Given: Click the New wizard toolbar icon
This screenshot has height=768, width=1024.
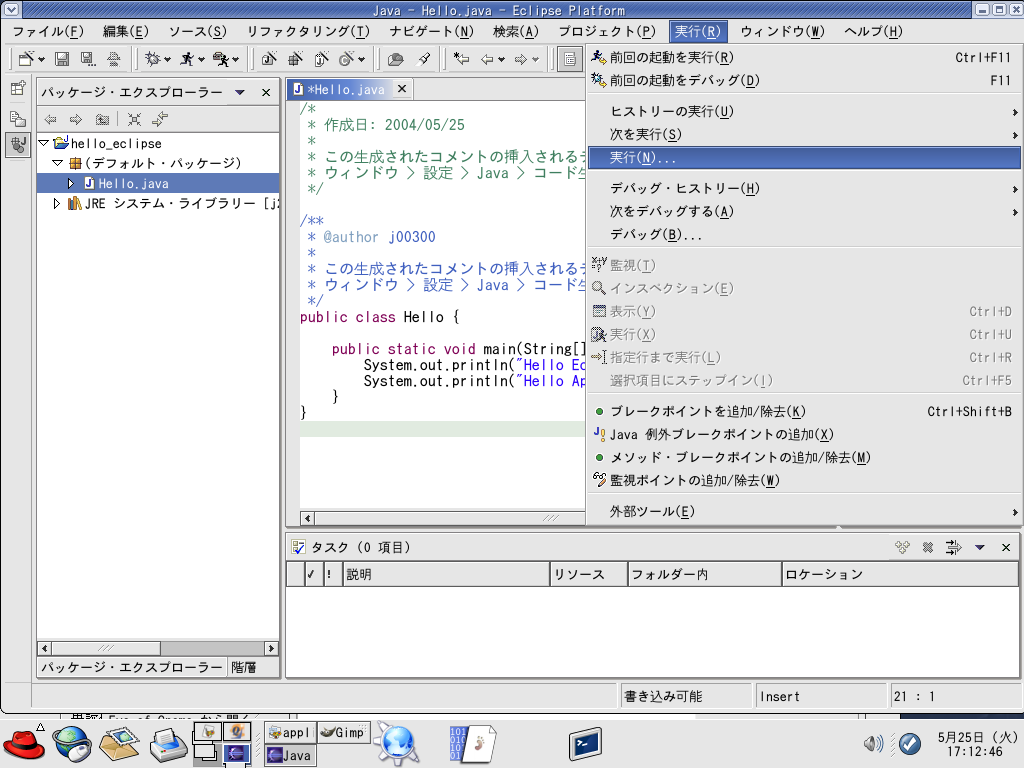Looking at the screenshot, I should pyautogui.click(x=26, y=59).
